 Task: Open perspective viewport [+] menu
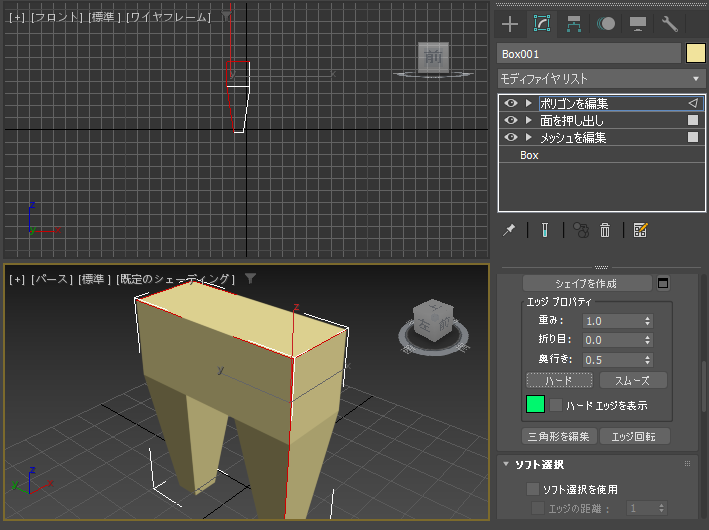[x=17, y=279]
